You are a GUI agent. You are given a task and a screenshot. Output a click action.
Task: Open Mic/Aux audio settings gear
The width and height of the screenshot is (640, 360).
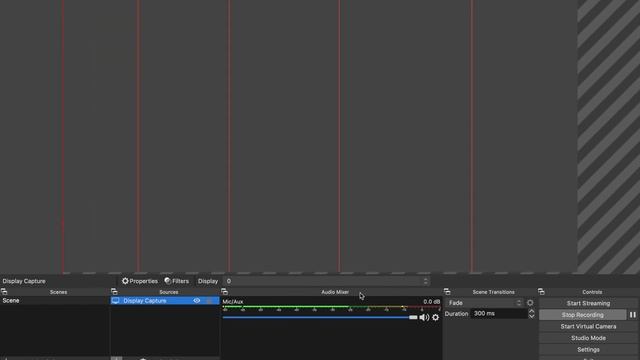tap(436, 317)
